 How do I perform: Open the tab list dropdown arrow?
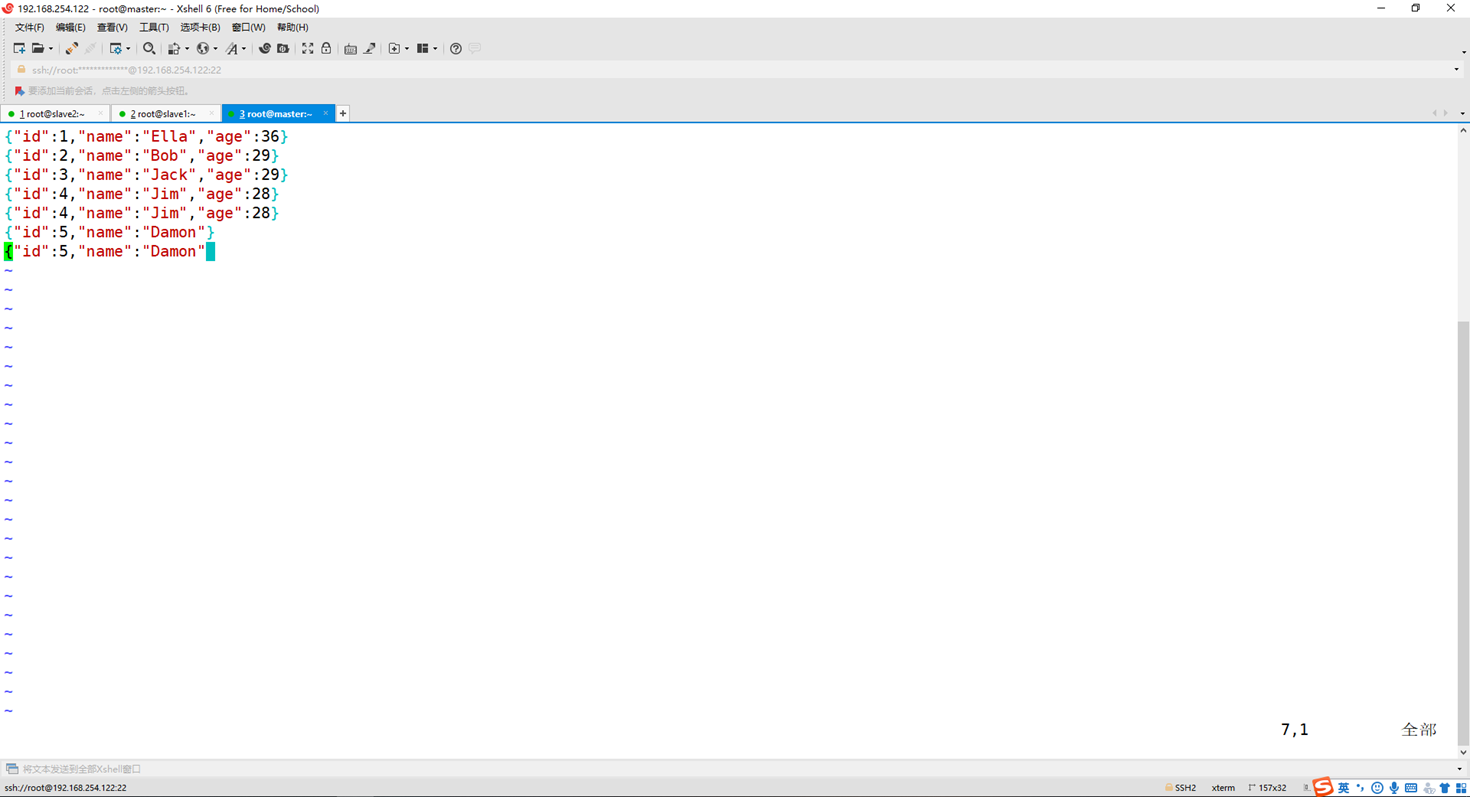coord(1462,114)
